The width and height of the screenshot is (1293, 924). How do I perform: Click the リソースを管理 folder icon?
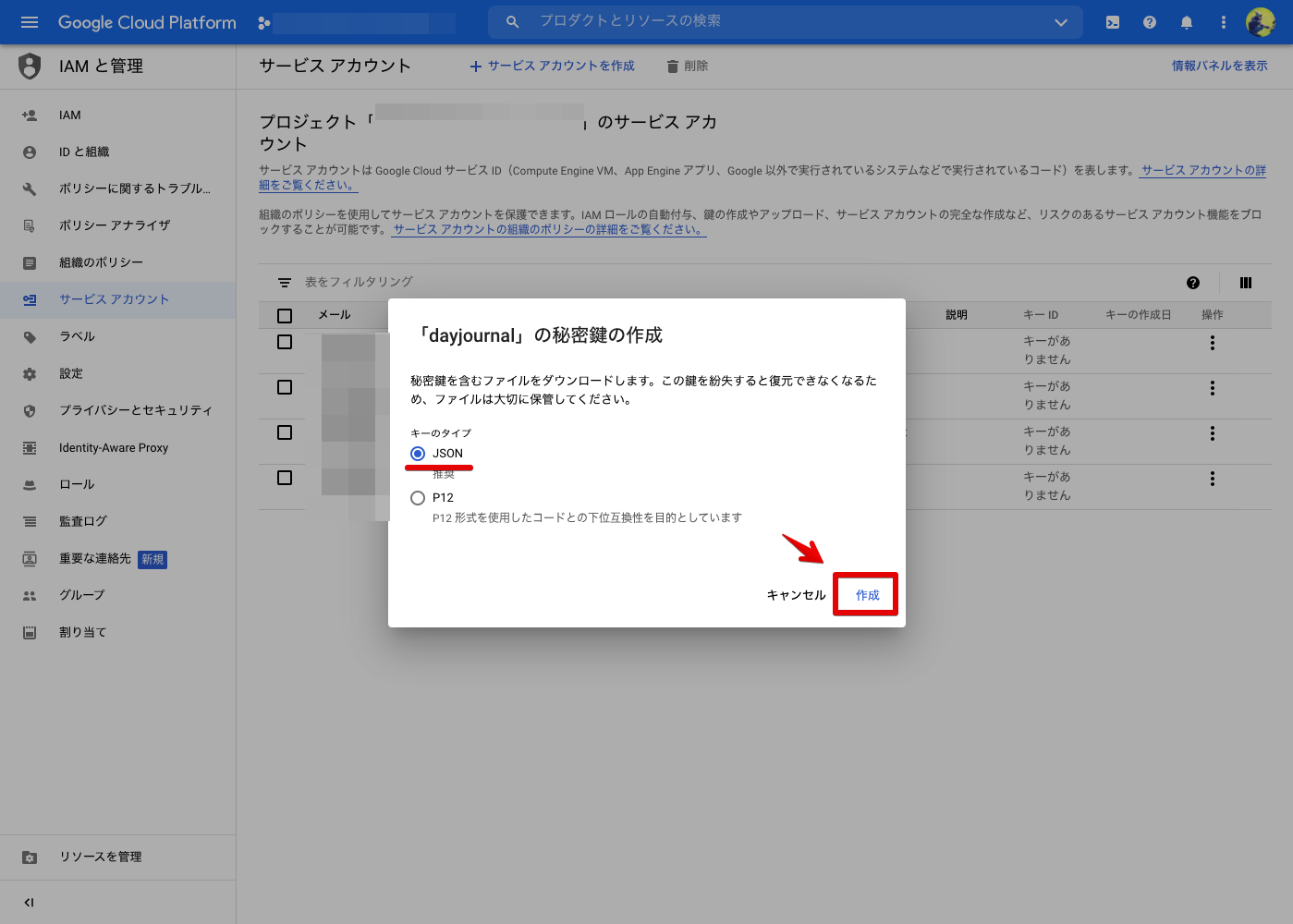click(x=30, y=857)
